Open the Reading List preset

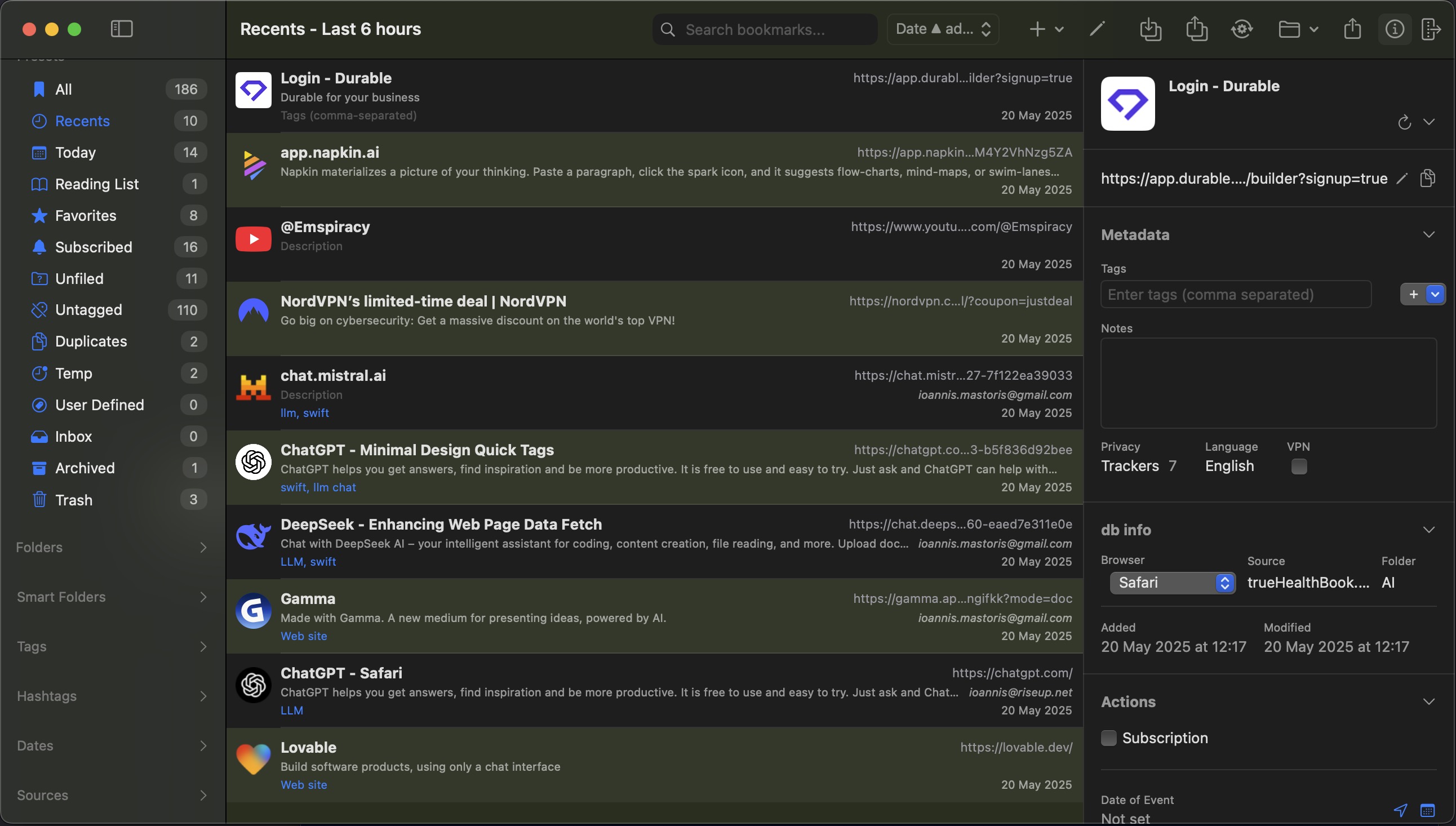pyautogui.click(x=96, y=184)
